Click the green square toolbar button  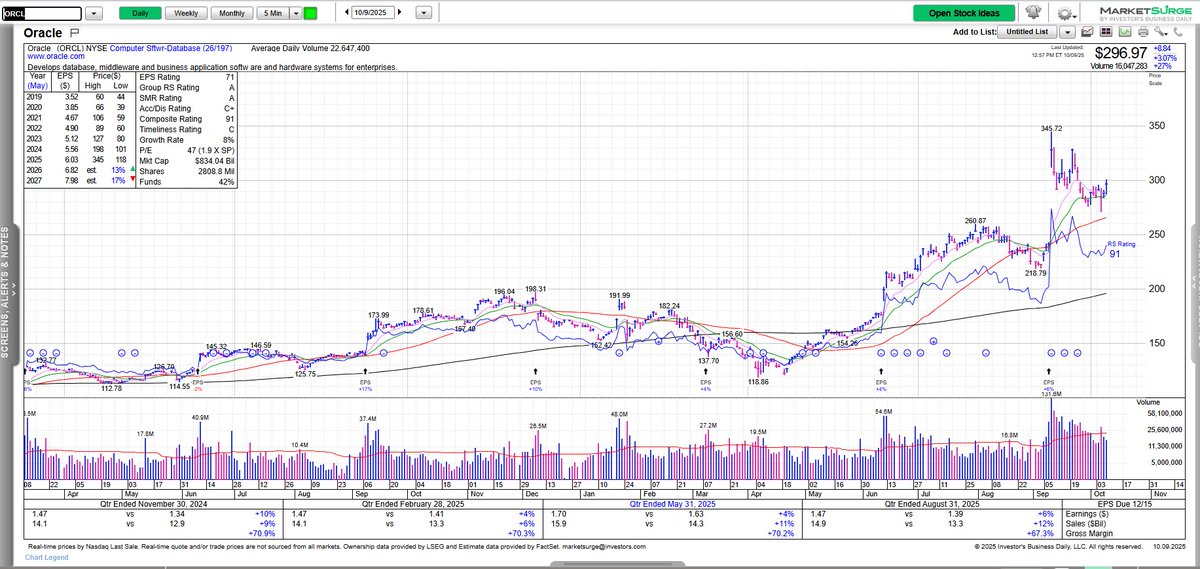tap(310, 13)
